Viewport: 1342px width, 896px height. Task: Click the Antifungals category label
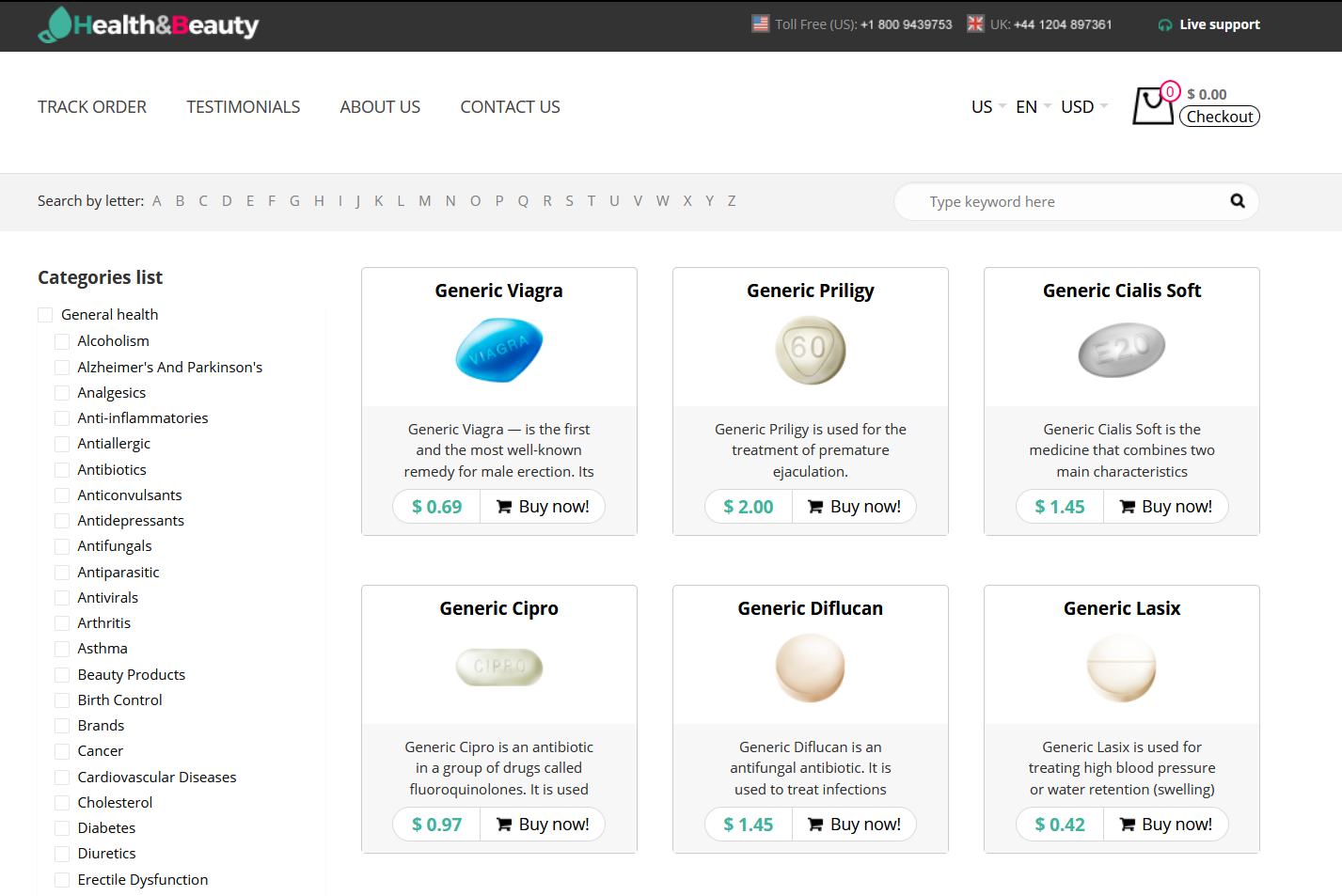pyautogui.click(x=115, y=546)
